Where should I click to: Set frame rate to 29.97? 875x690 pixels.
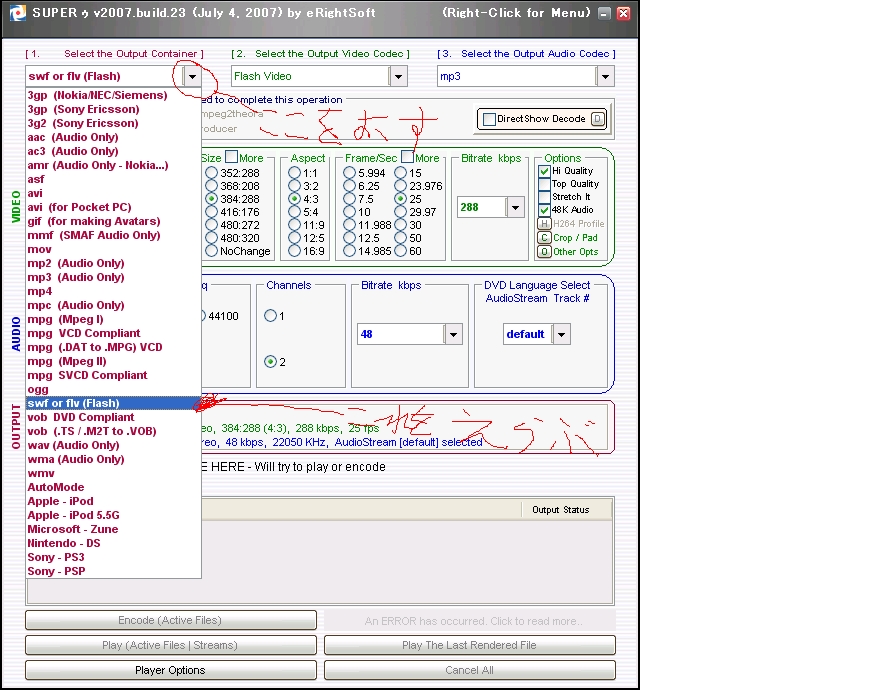click(x=400, y=212)
